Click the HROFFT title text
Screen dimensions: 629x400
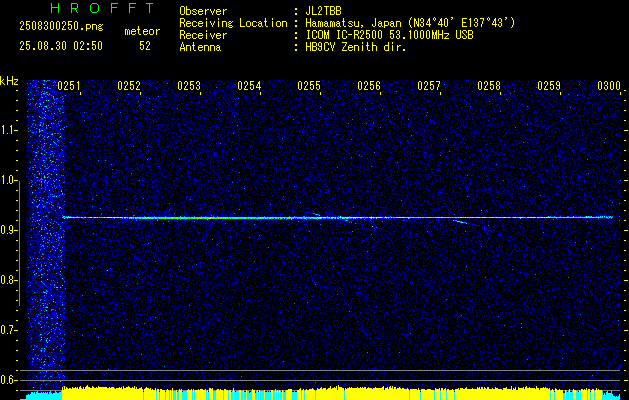click(x=103, y=8)
